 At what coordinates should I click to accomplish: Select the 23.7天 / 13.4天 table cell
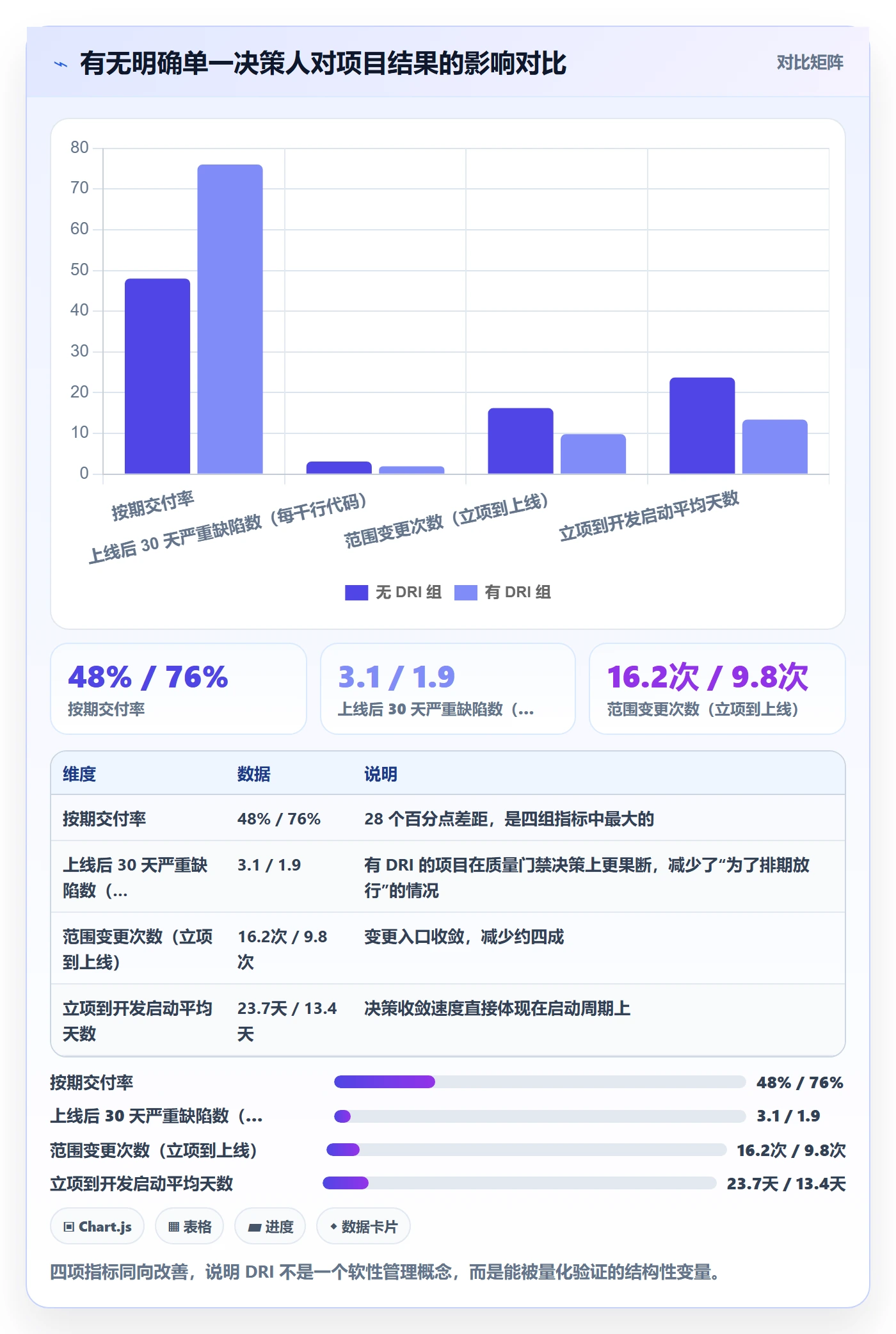pyautogui.click(x=287, y=1021)
